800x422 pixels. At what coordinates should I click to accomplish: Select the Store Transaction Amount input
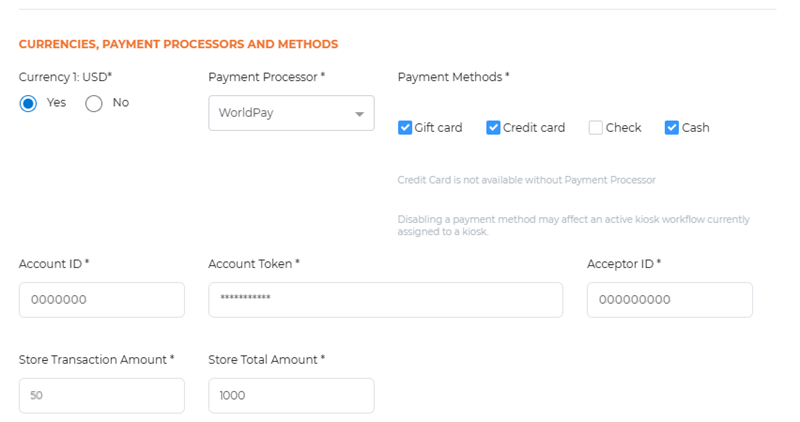(x=101, y=395)
